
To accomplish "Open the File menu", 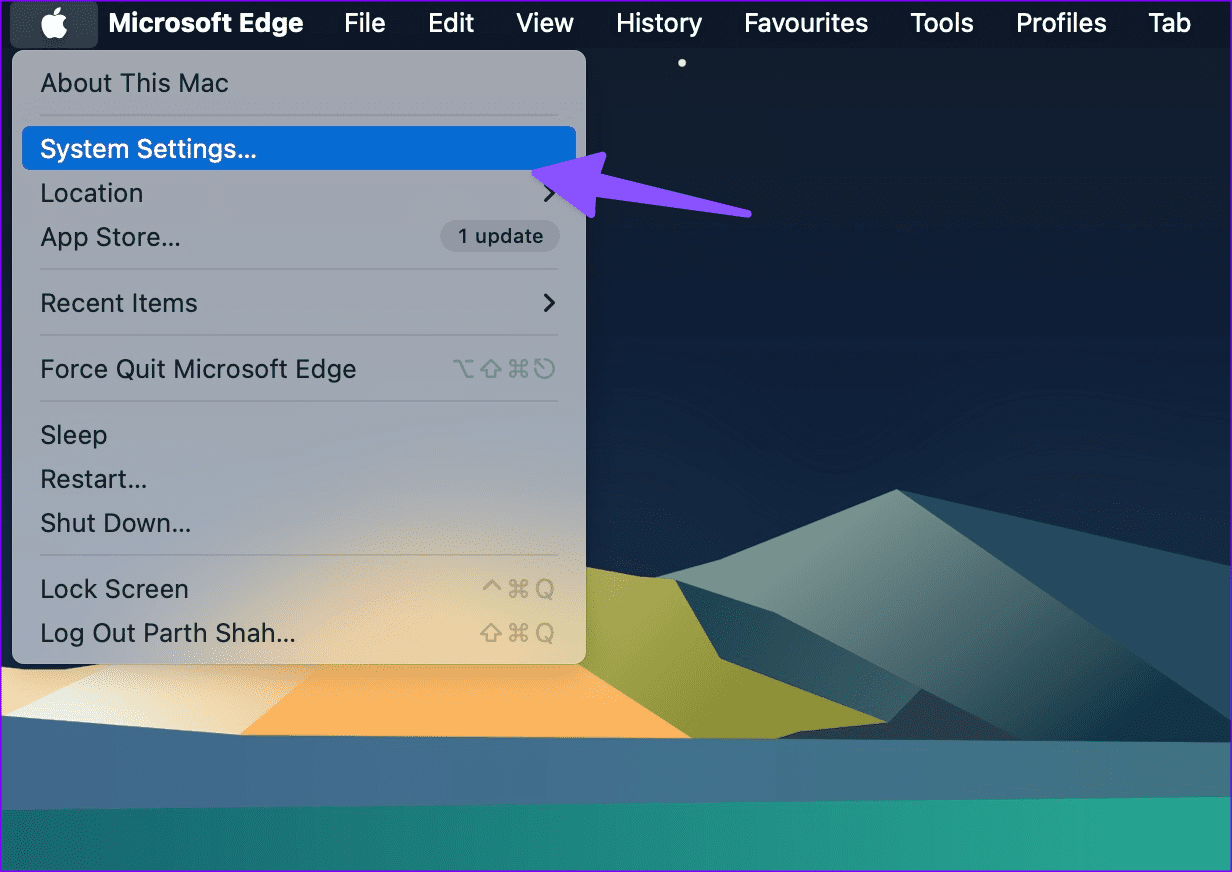I will point(364,23).
